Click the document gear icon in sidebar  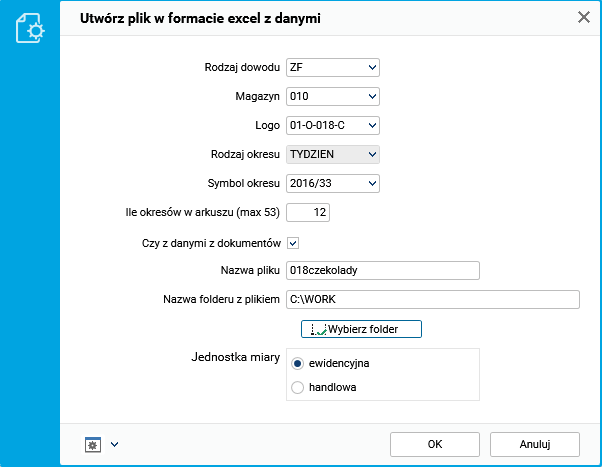[x=29, y=28]
